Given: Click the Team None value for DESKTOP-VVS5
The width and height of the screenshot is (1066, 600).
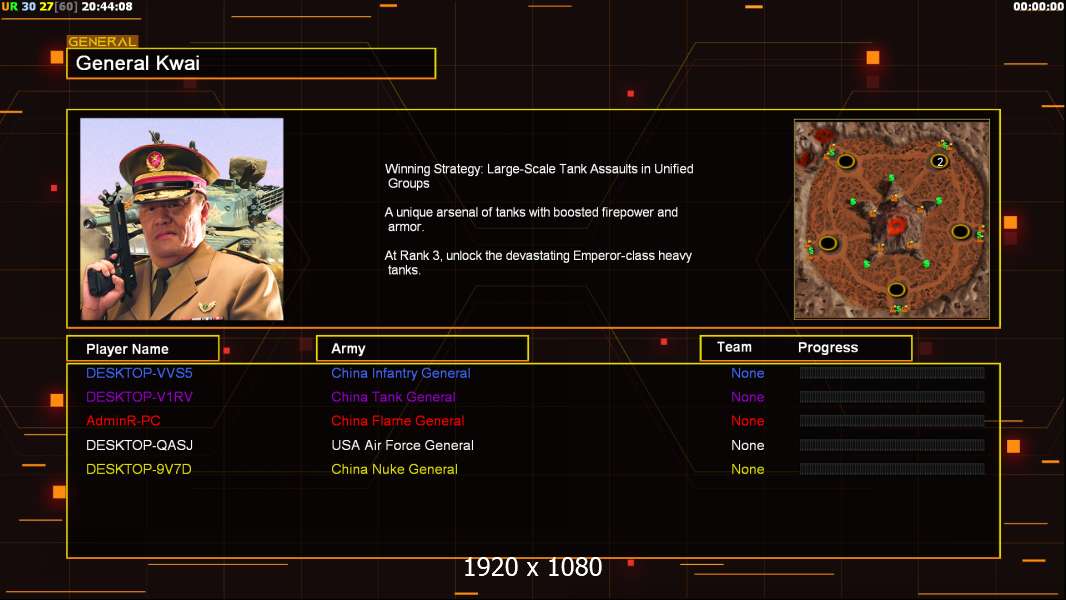Looking at the screenshot, I should [747, 373].
